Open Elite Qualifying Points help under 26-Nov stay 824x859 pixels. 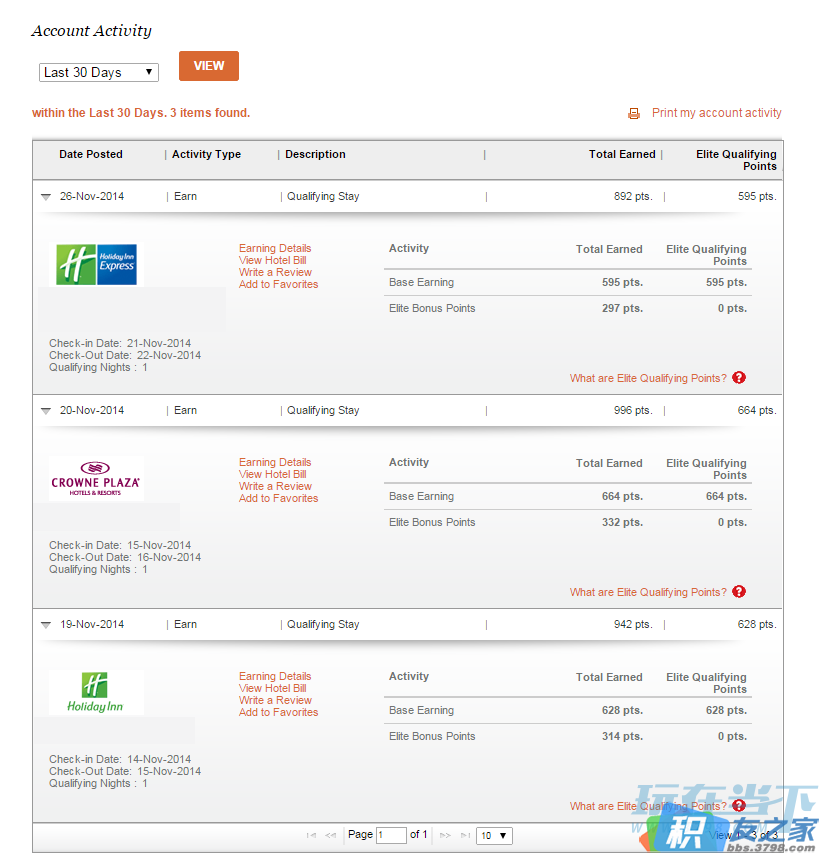click(648, 379)
